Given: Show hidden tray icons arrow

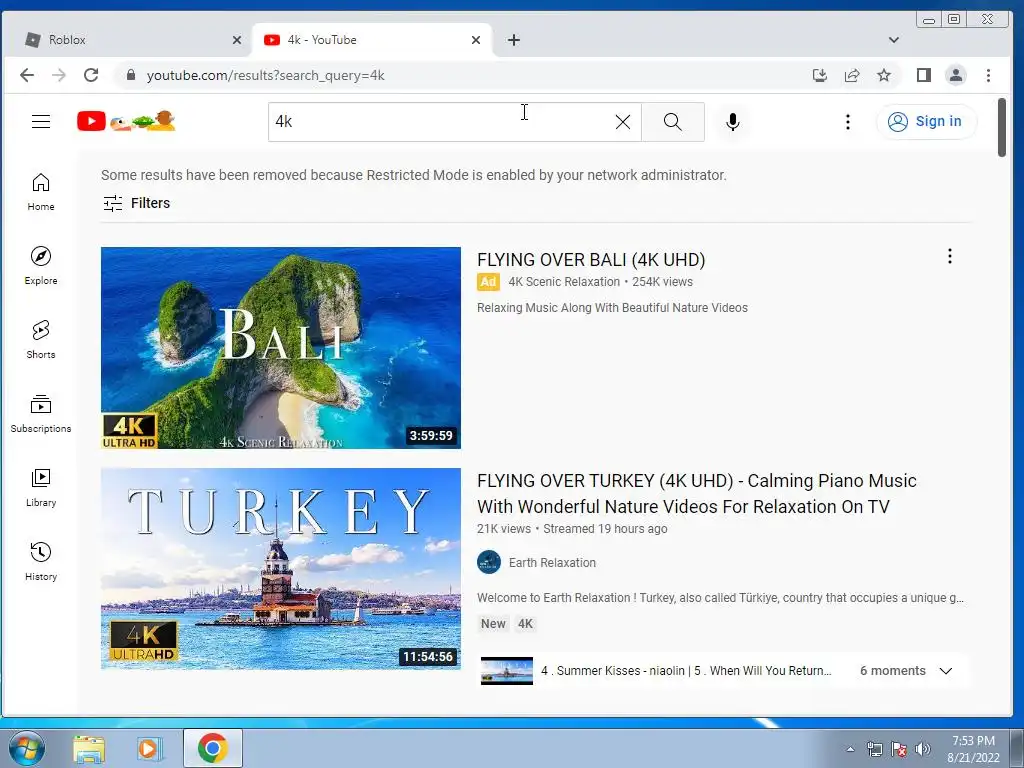Looking at the screenshot, I should [850, 749].
